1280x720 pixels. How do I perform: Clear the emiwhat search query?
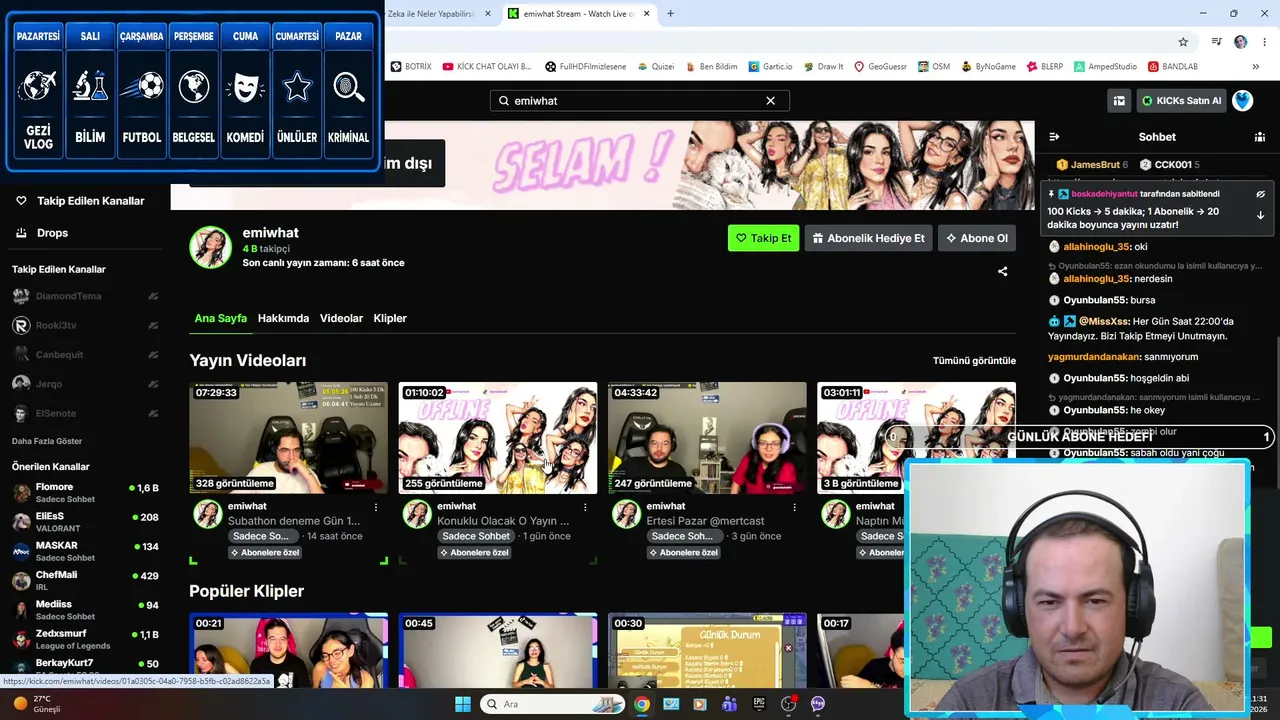coord(771,101)
